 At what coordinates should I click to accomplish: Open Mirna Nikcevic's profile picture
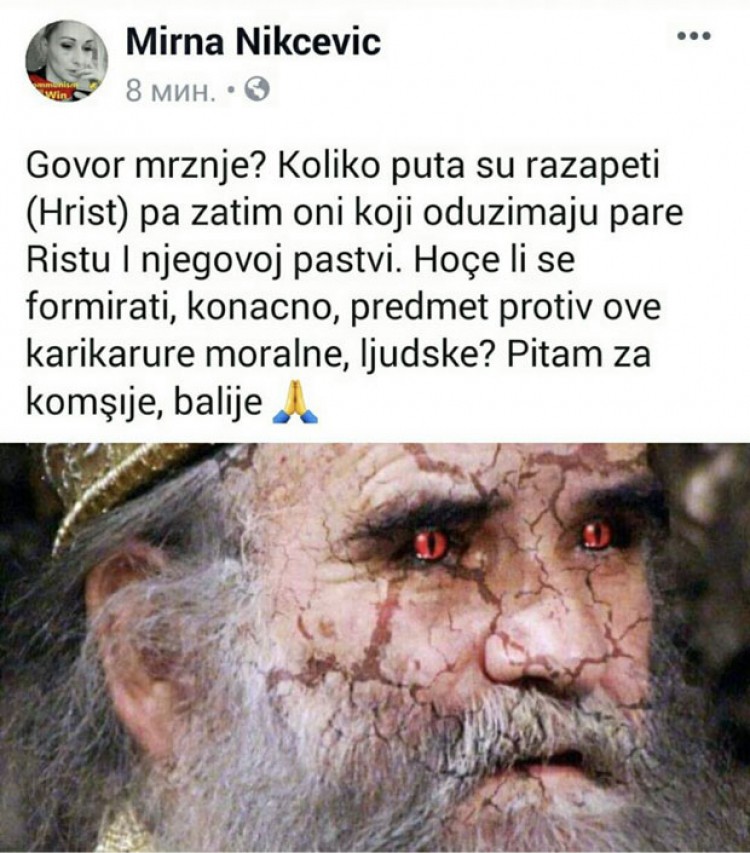click(66, 61)
